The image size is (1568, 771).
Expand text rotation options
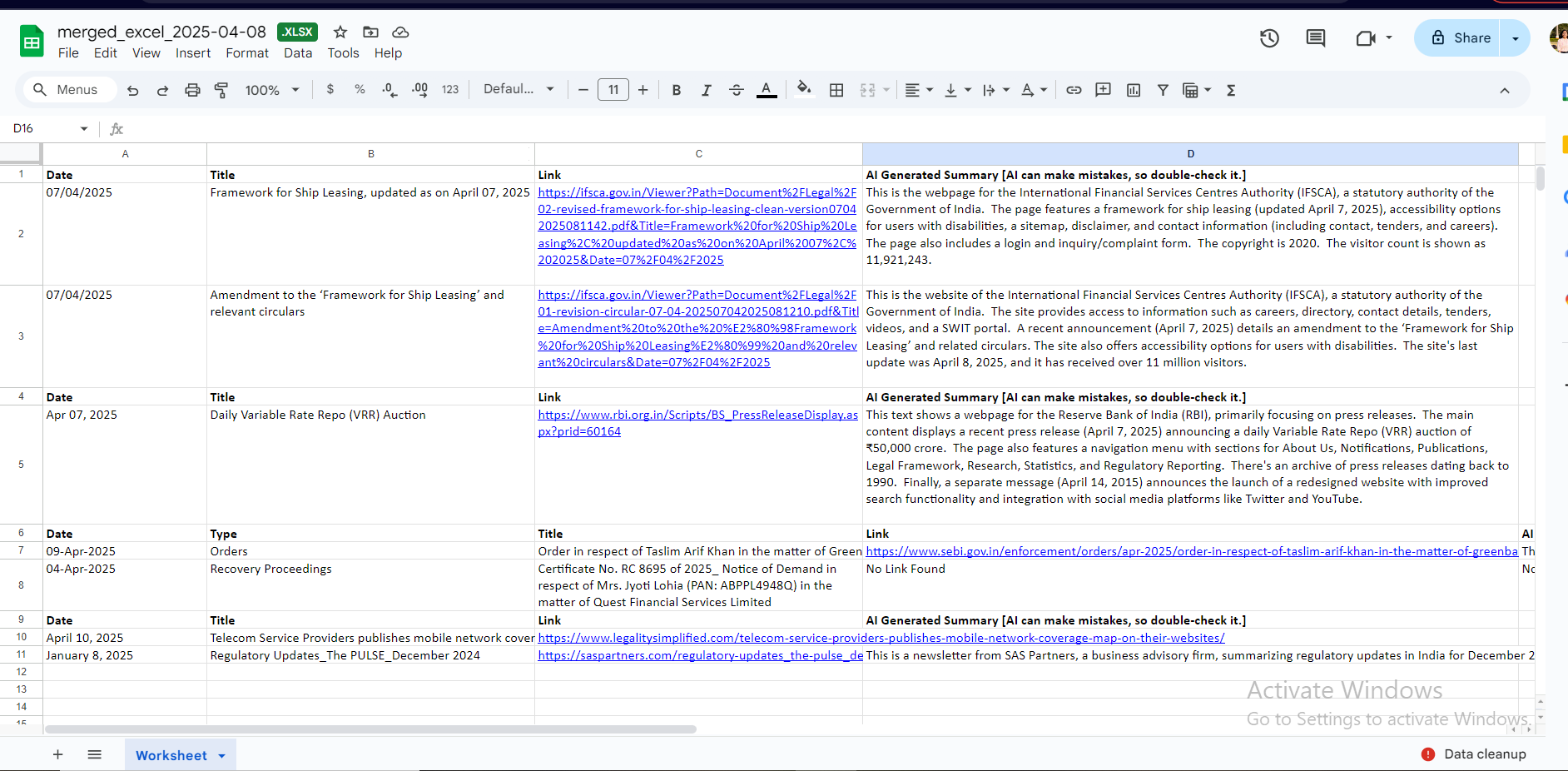[1035, 90]
